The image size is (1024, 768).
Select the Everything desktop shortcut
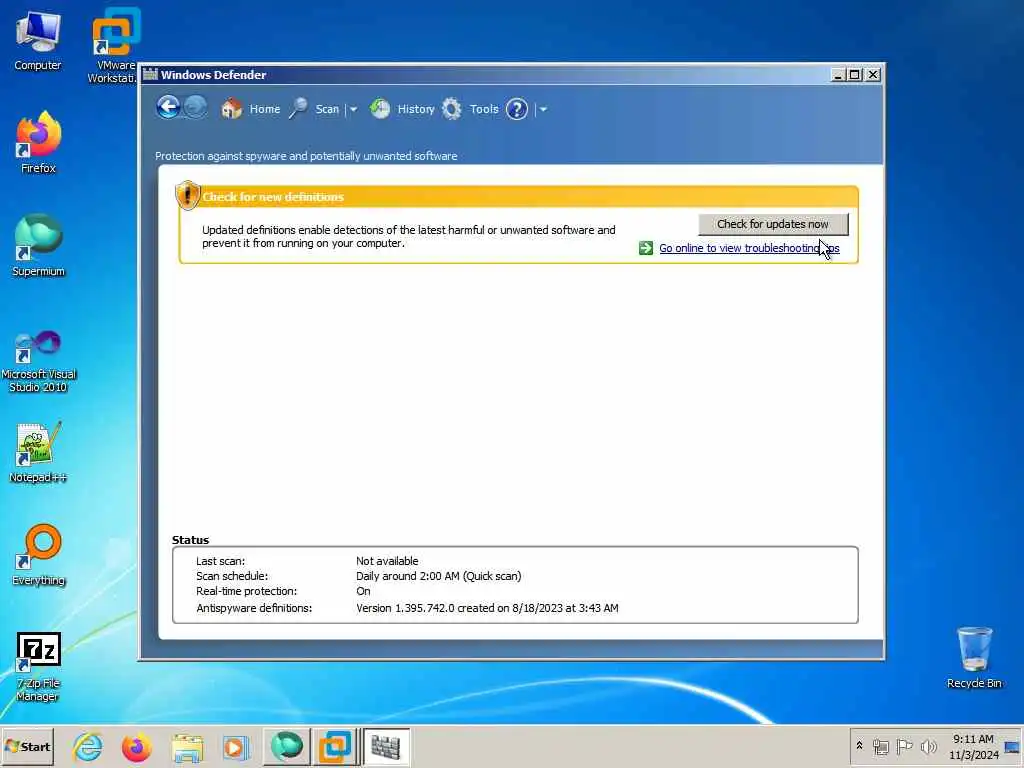pos(38,555)
